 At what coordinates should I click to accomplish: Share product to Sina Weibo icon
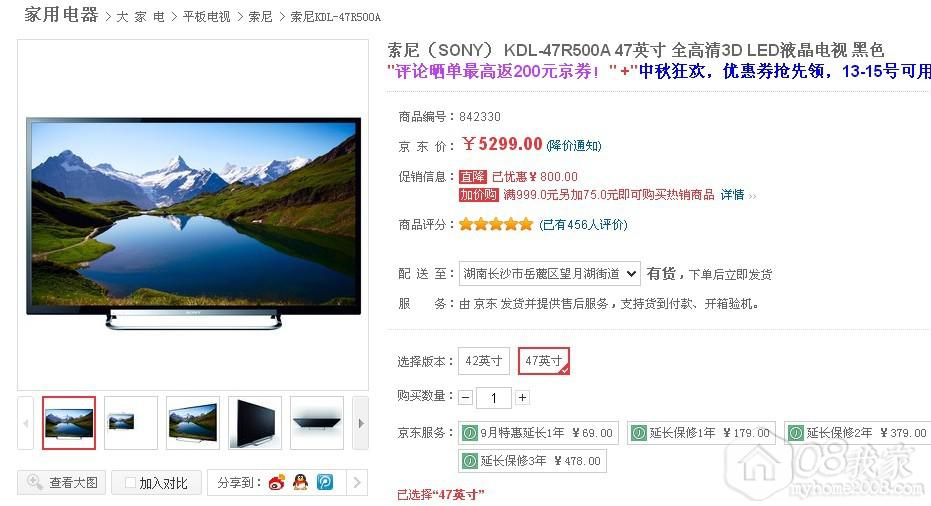(x=277, y=482)
